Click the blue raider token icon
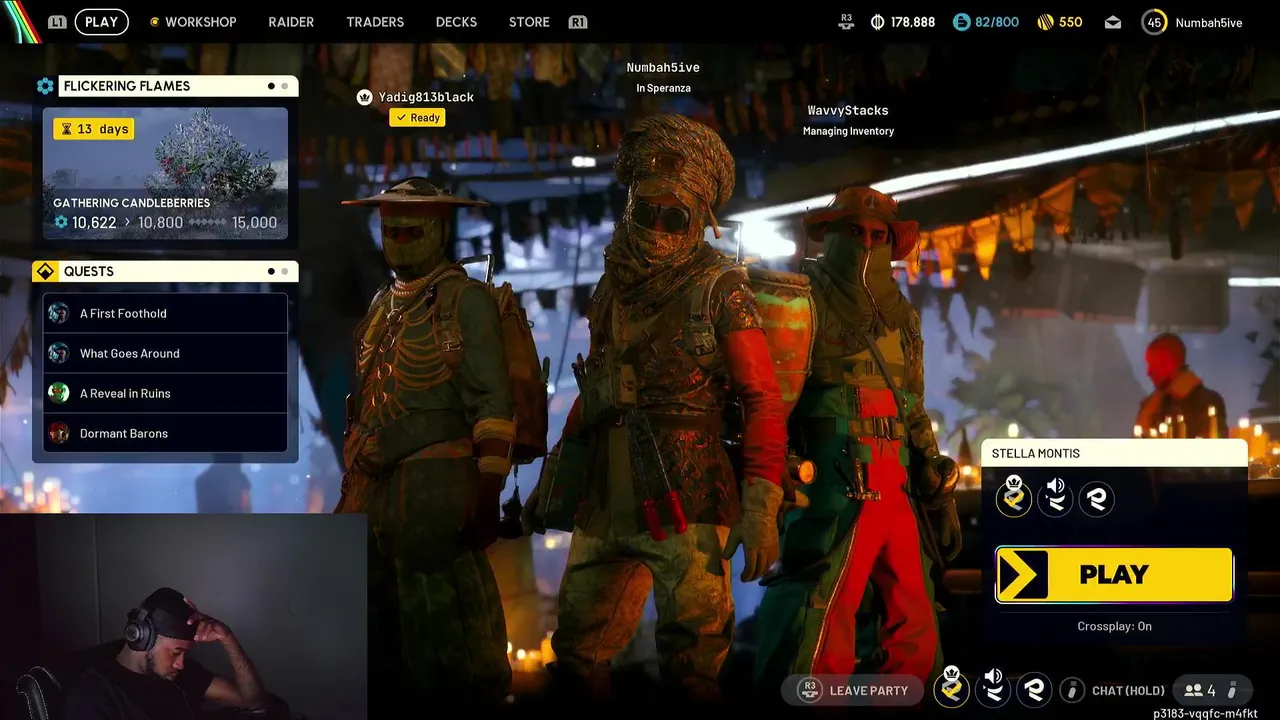The image size is (1280, 720). (x=961, y=22)
